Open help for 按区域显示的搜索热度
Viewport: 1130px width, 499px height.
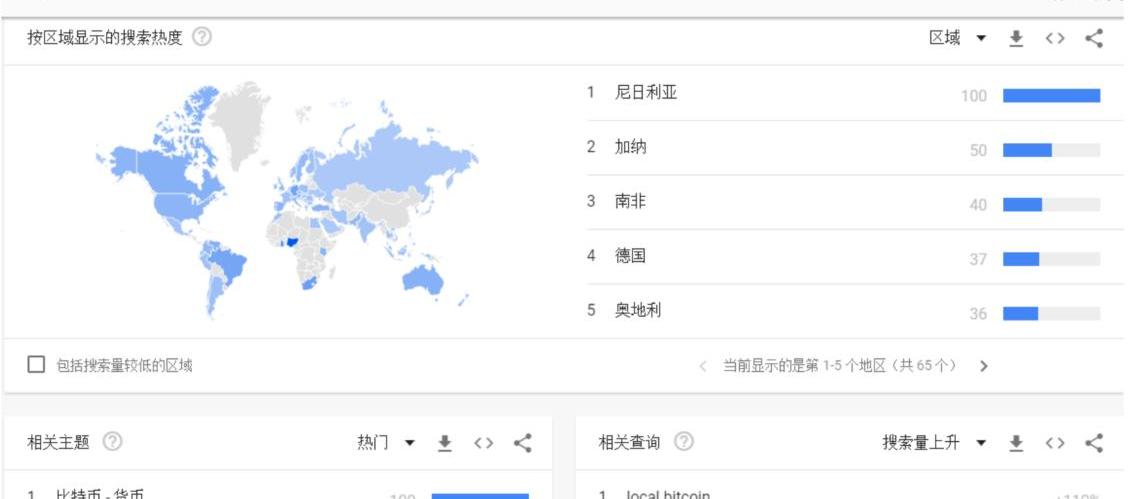coord(202,38)
